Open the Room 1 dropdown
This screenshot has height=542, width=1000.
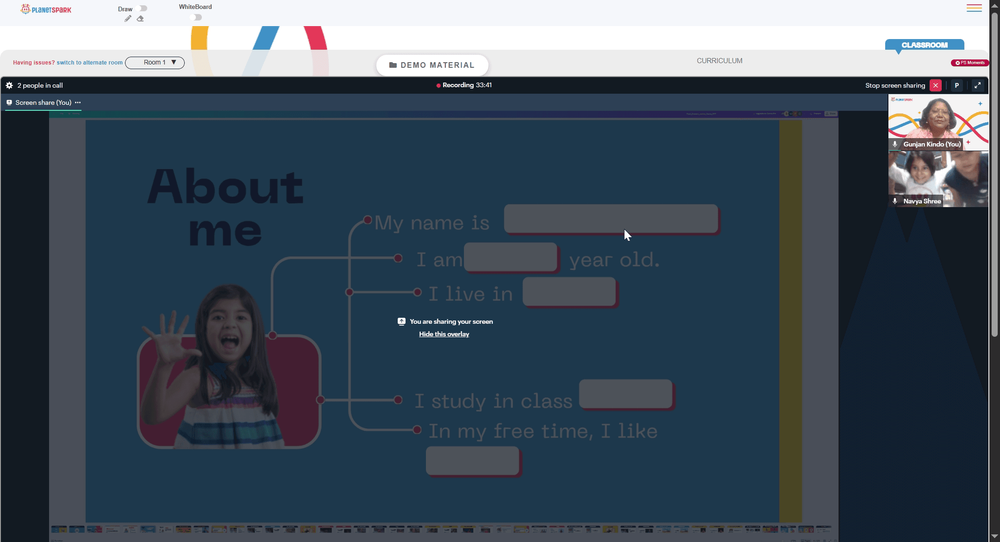(x=155, y=62)
